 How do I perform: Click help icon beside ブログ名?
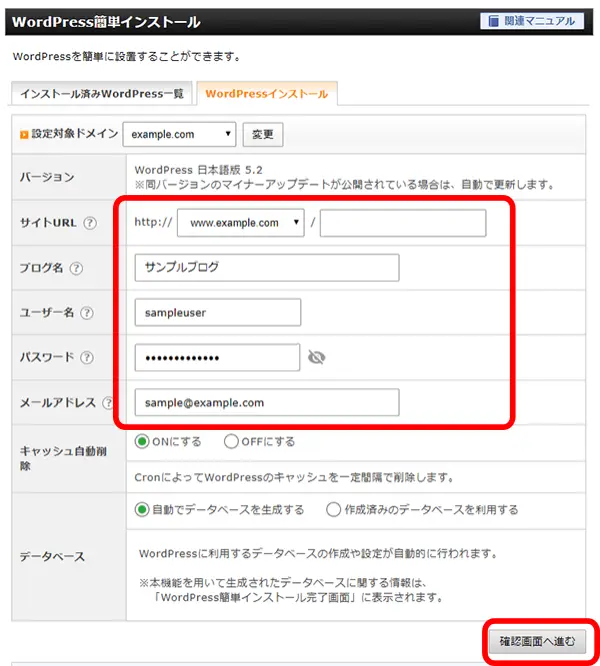click(77, 268)
